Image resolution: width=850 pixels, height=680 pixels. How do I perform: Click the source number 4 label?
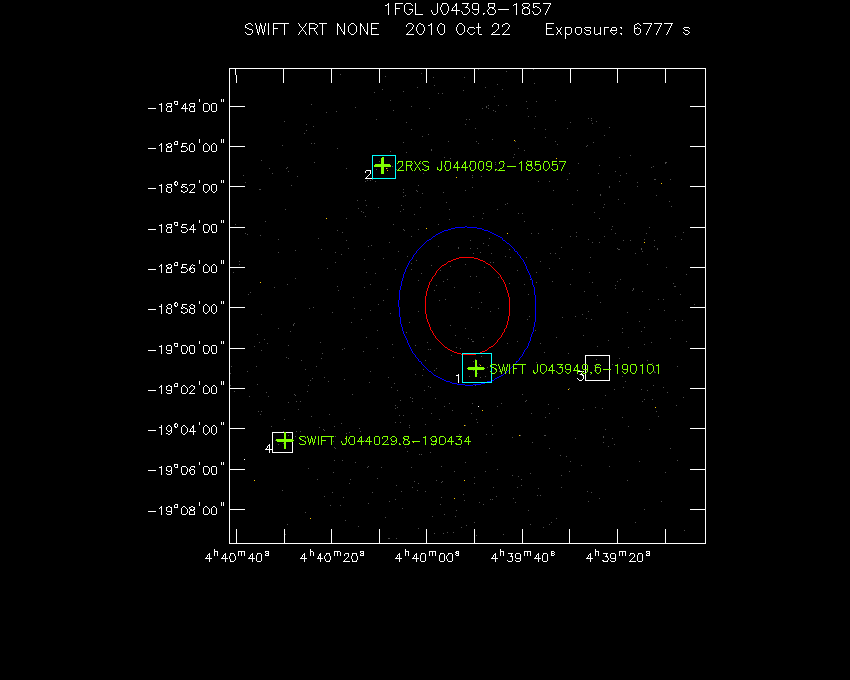click(268, 448)
